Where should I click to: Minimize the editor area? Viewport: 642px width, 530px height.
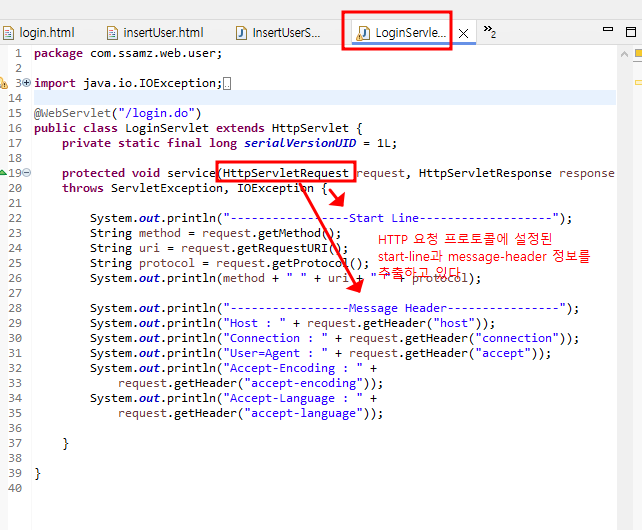pyautogui.click(x=608, y=29)
